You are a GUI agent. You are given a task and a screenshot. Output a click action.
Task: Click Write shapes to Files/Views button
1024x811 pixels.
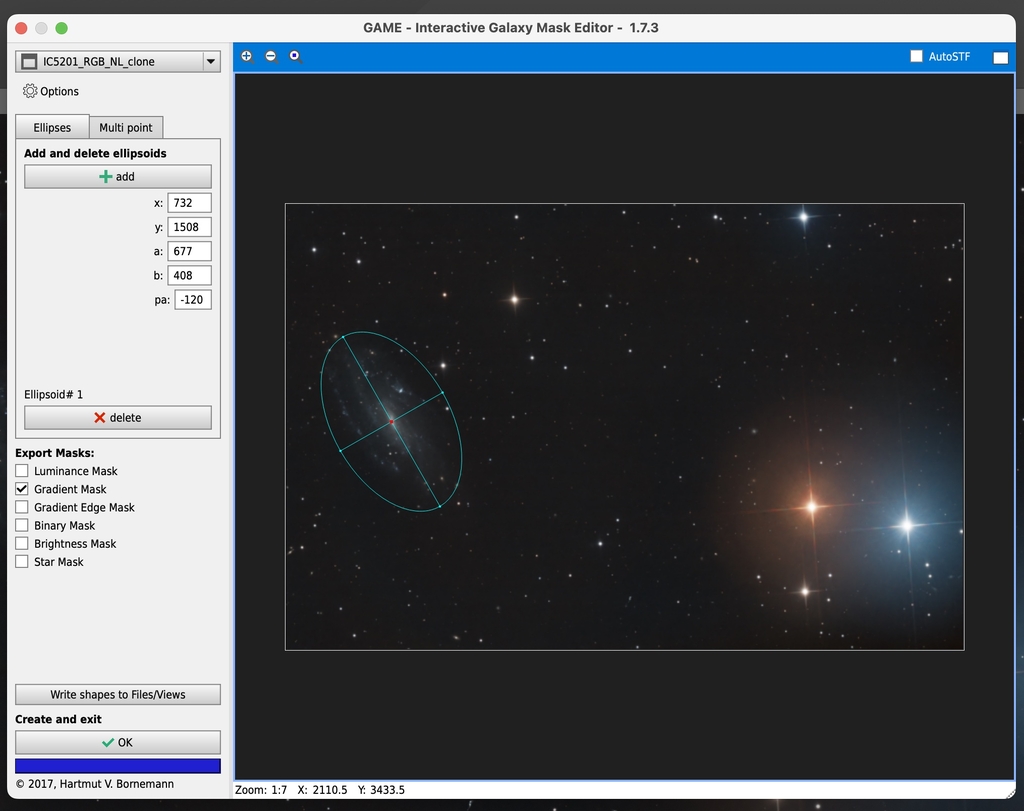117,694
